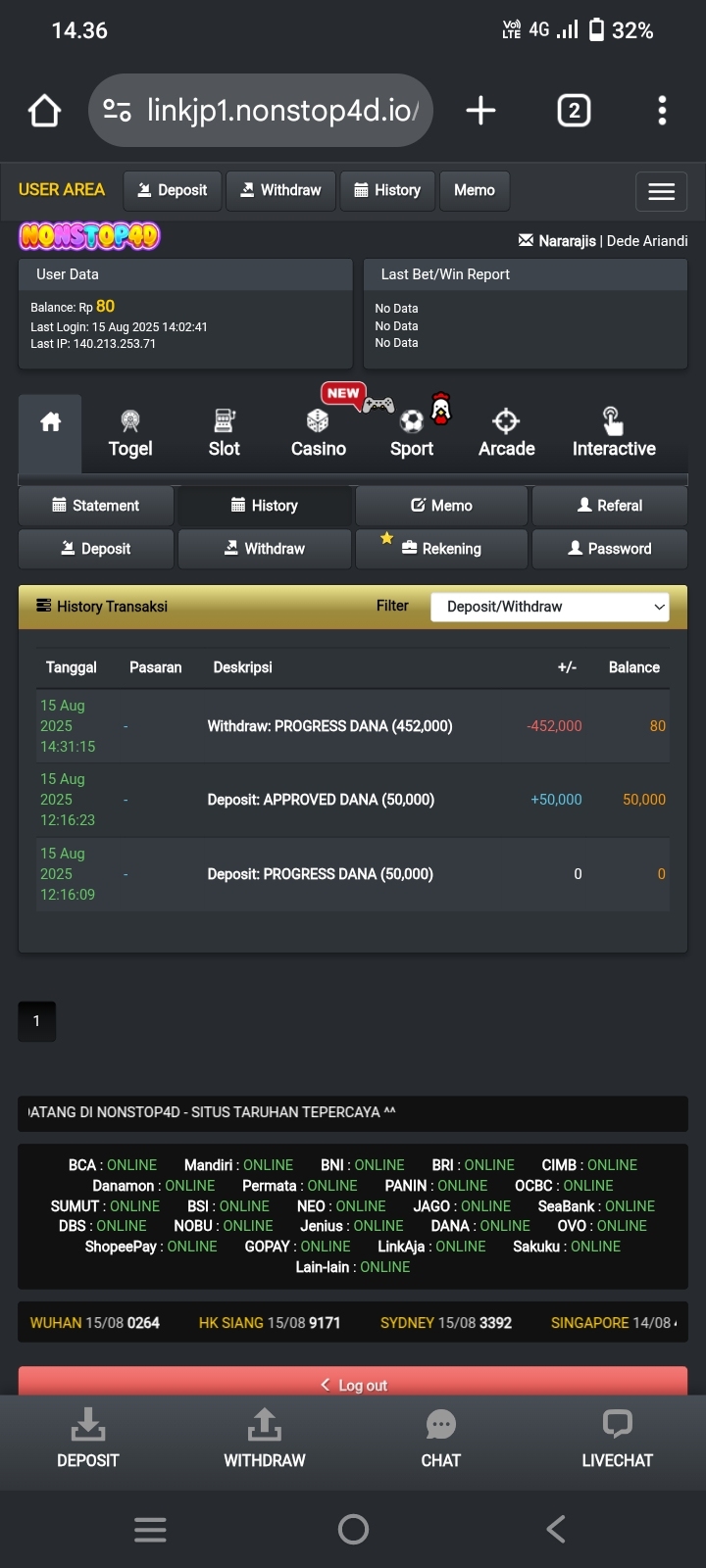The width and height of the screenshot is (706, 1568).
Task: Tap the browser address bar URL
Action: [282, 111]
